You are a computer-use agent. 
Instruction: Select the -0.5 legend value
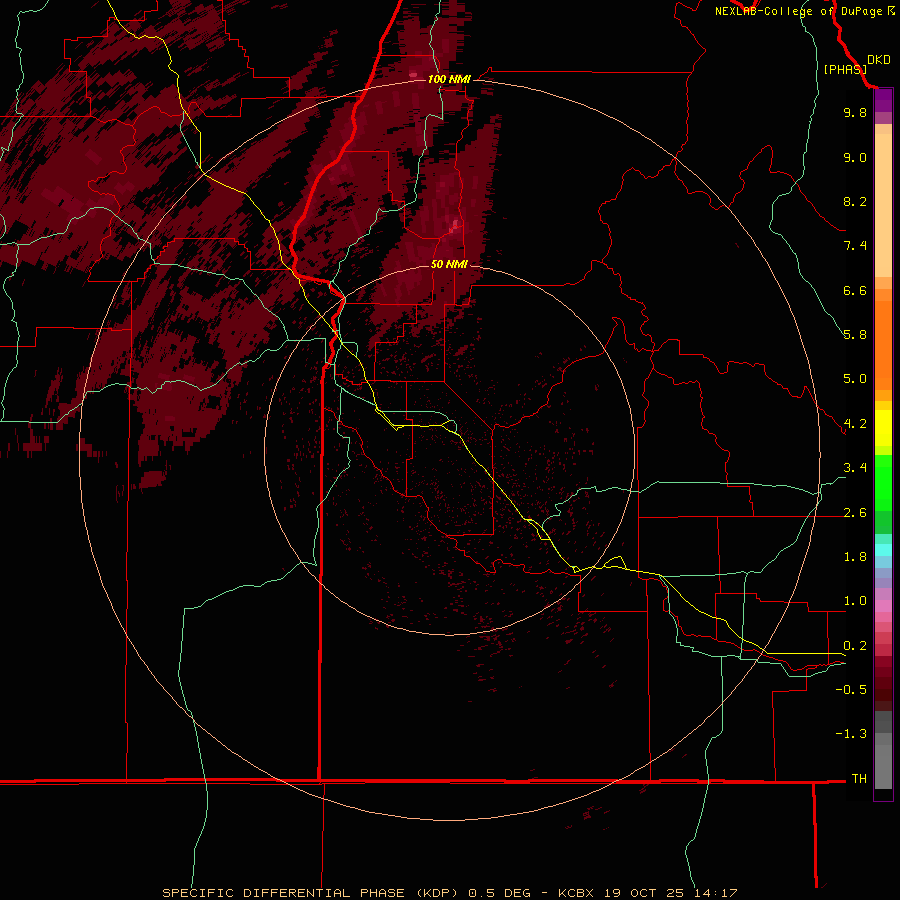tap(851, 690)
